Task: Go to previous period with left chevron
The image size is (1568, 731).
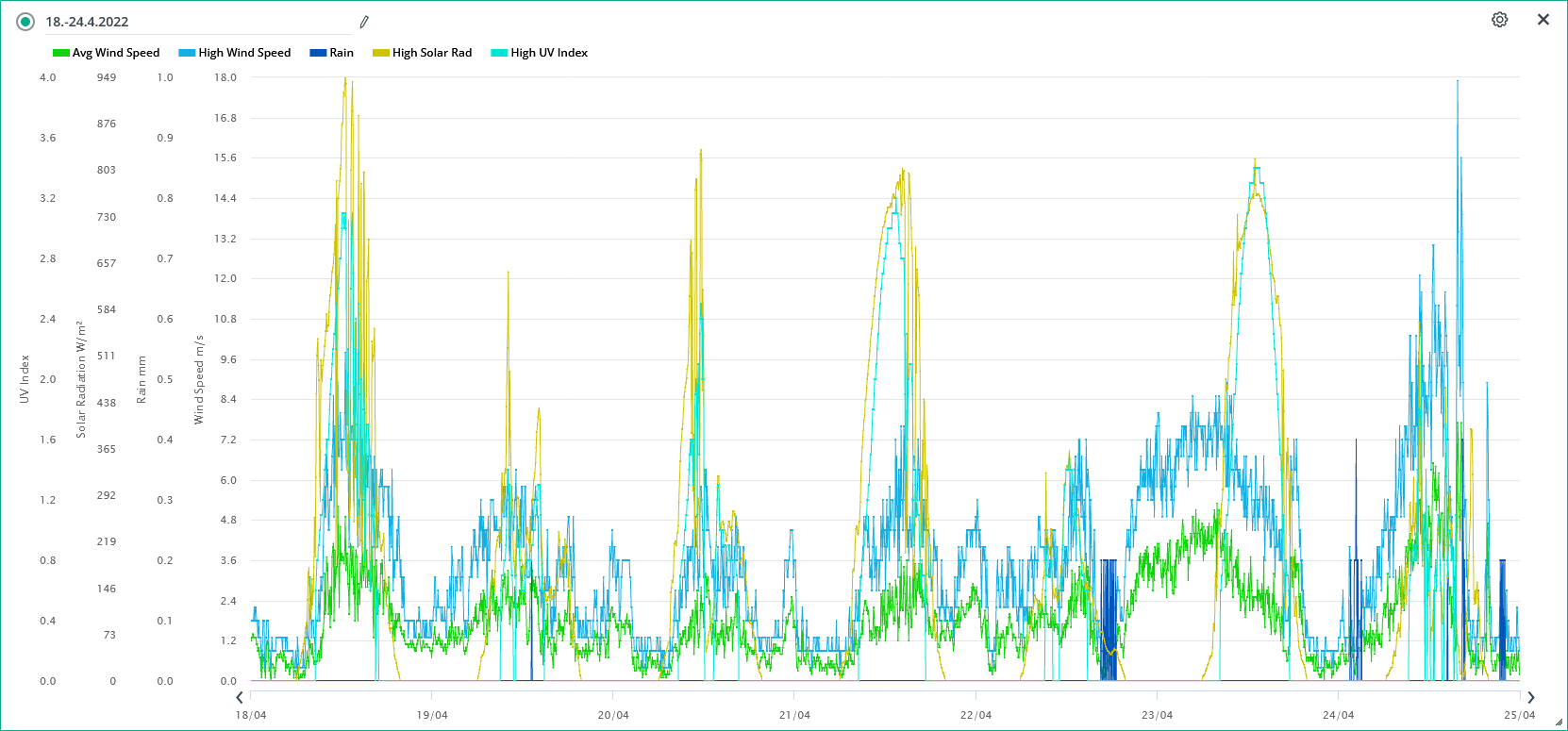Action: coord(240,697)
